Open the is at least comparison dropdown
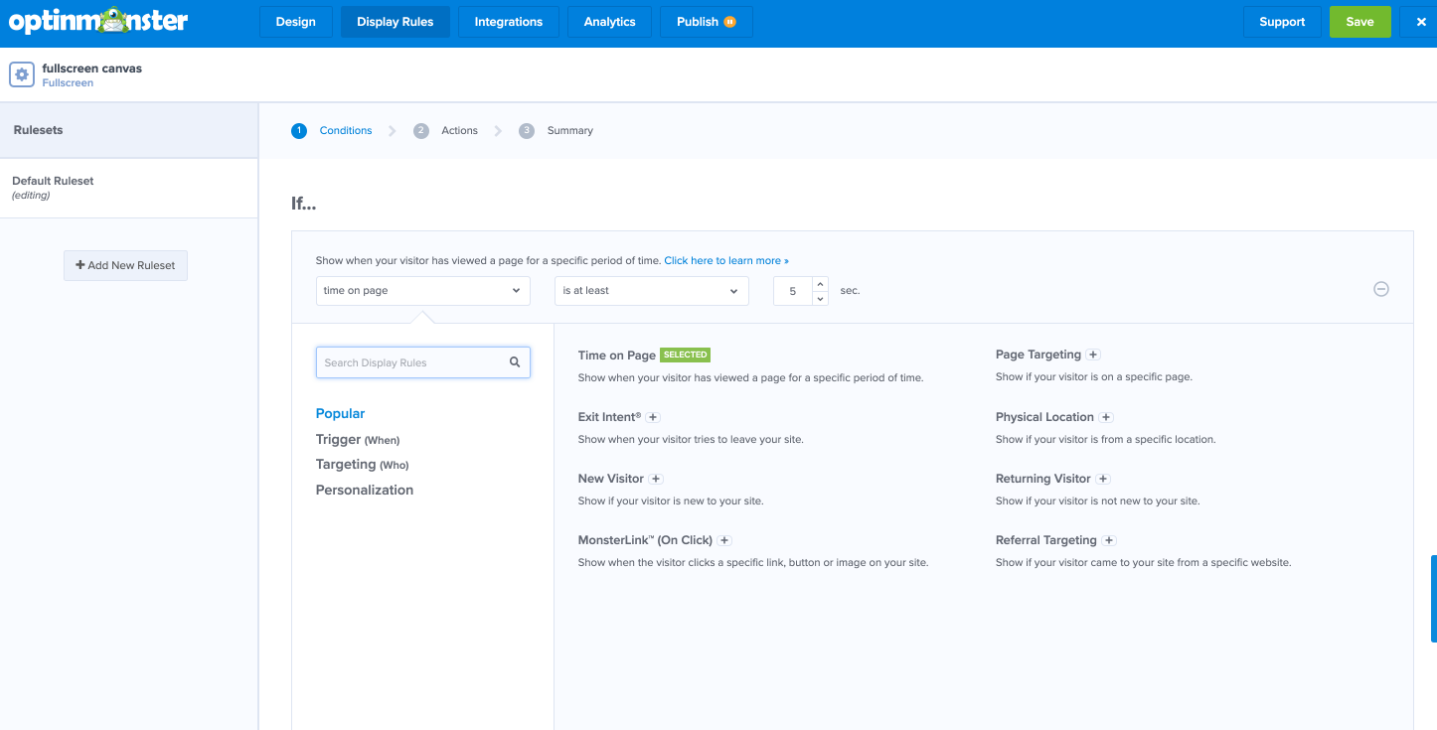The width and height of the screenshot is (1437, 730). pos(651,290)
